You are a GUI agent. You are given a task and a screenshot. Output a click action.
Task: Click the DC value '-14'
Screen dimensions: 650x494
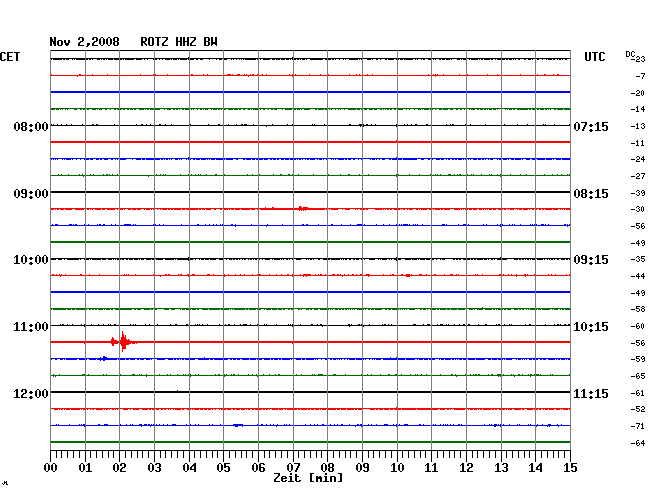638,109
